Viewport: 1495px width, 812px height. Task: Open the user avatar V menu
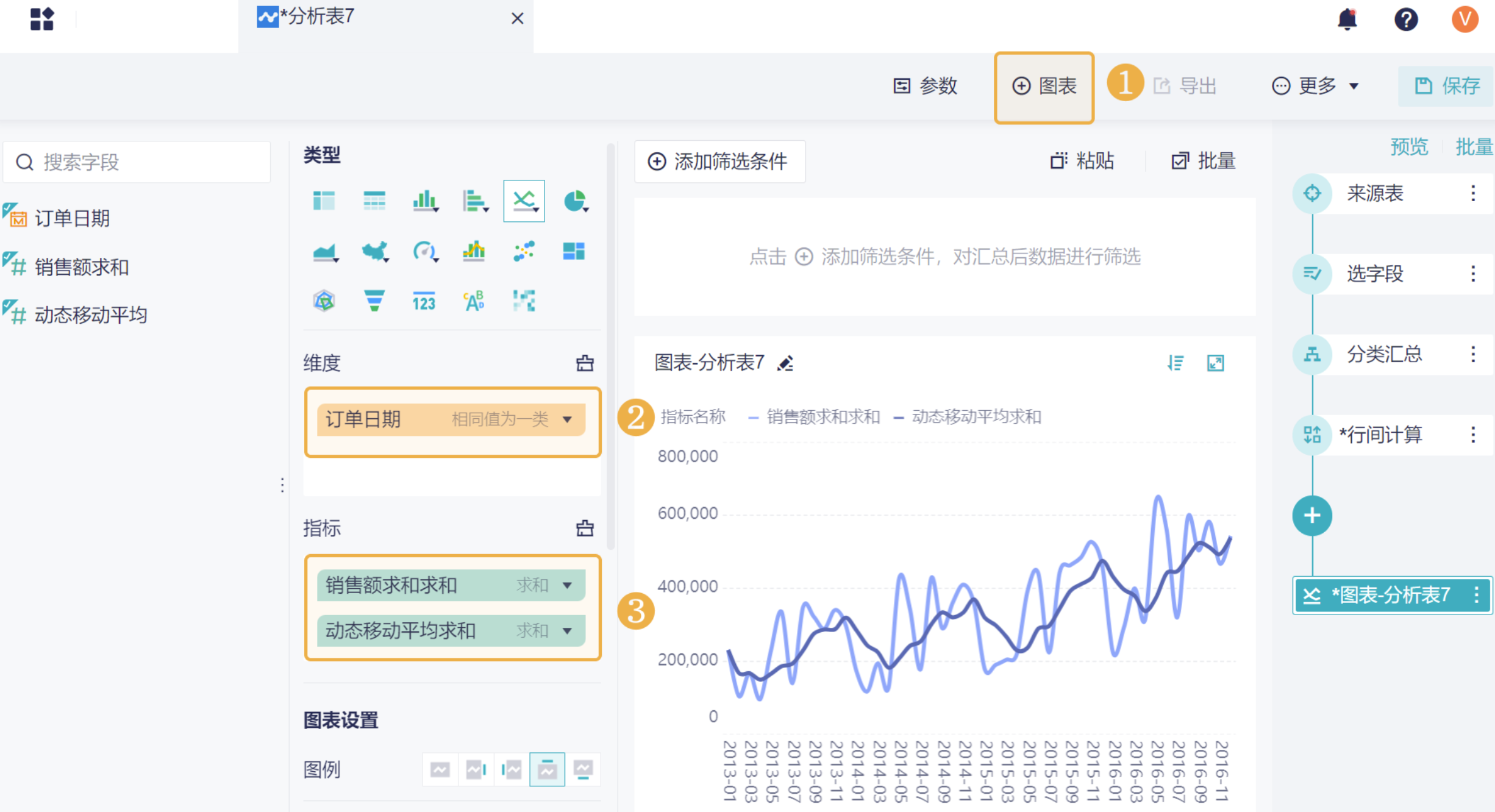pyautogui.click(x=1465, y=19)
